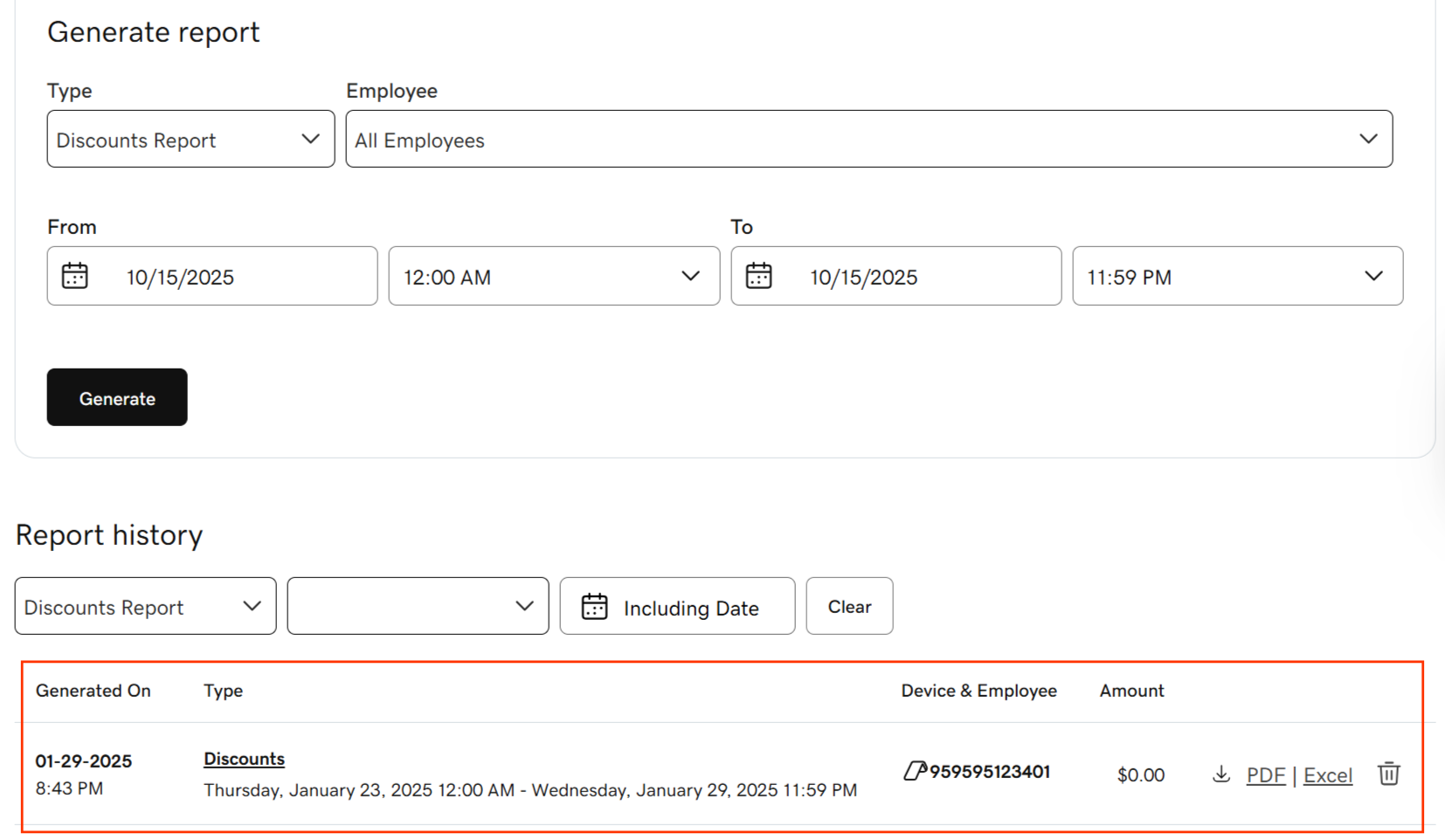Click the device icon beside 959595123401
This screenshot has height=840, width=1445.
(916, 772)
